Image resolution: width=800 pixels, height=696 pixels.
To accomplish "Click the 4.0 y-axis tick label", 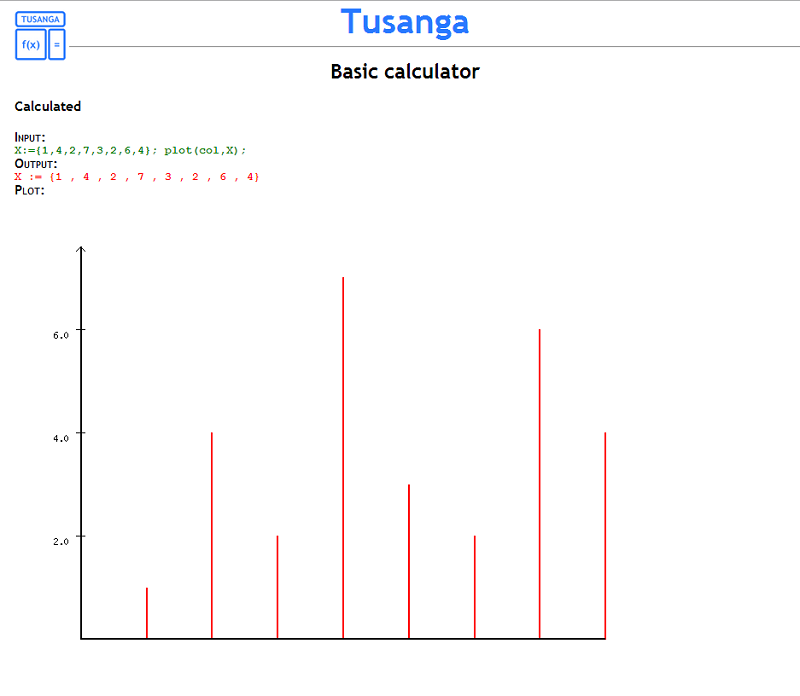I will pyautogui.click(x=61, y=438).
